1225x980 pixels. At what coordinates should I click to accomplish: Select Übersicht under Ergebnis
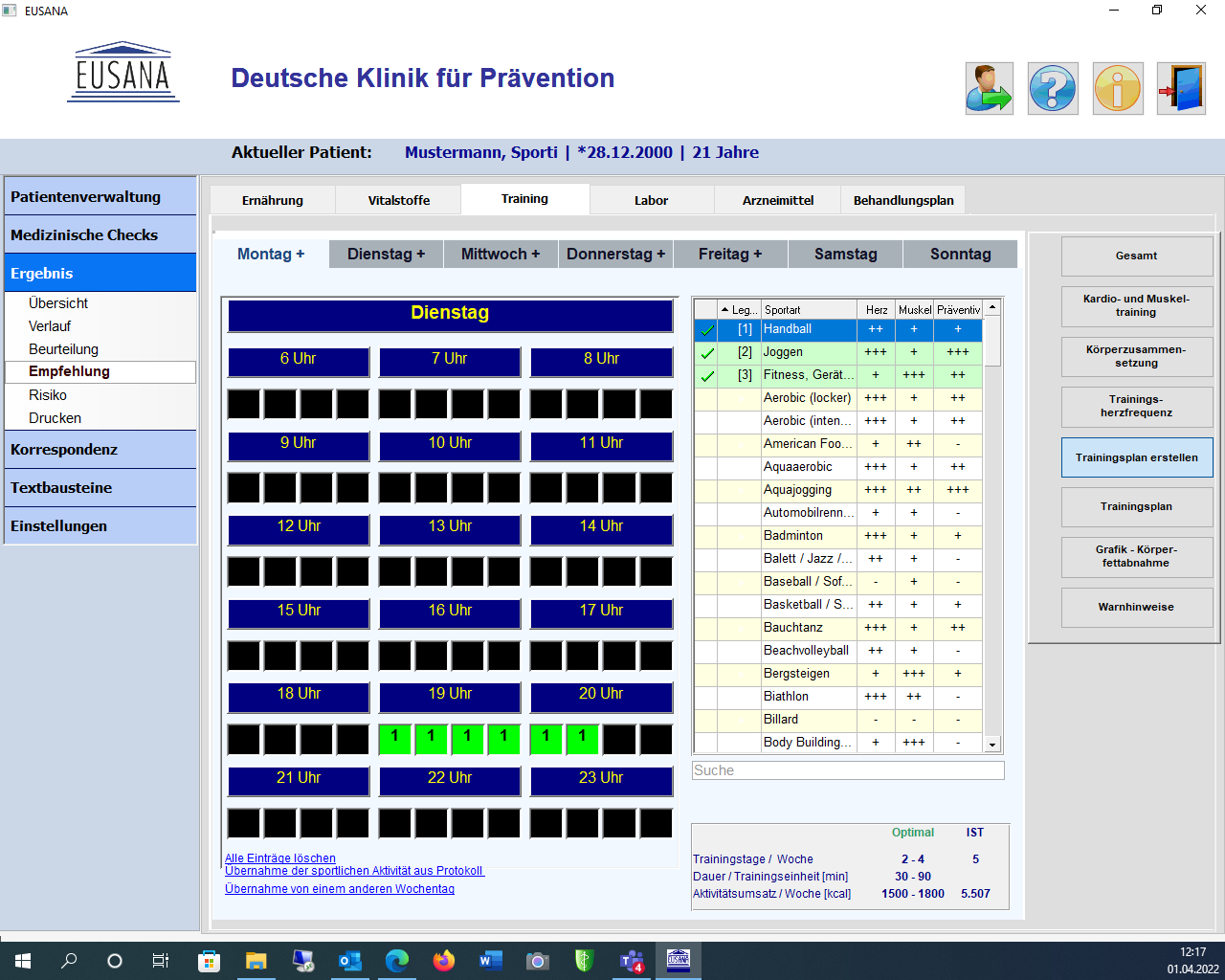[58, 303]
